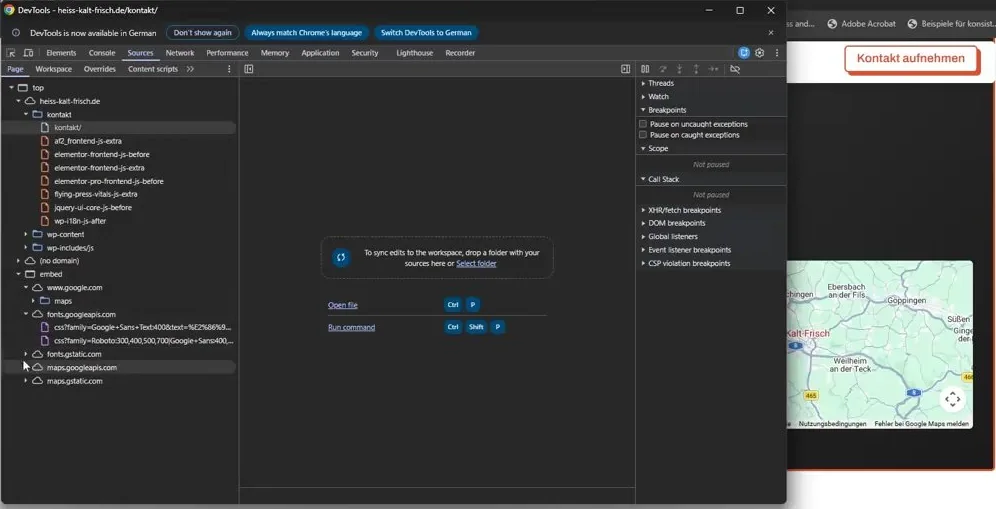The image size is (996, 509).
Task: Click the Google Maps thumbnail on webpage
Action: [880, 344]
